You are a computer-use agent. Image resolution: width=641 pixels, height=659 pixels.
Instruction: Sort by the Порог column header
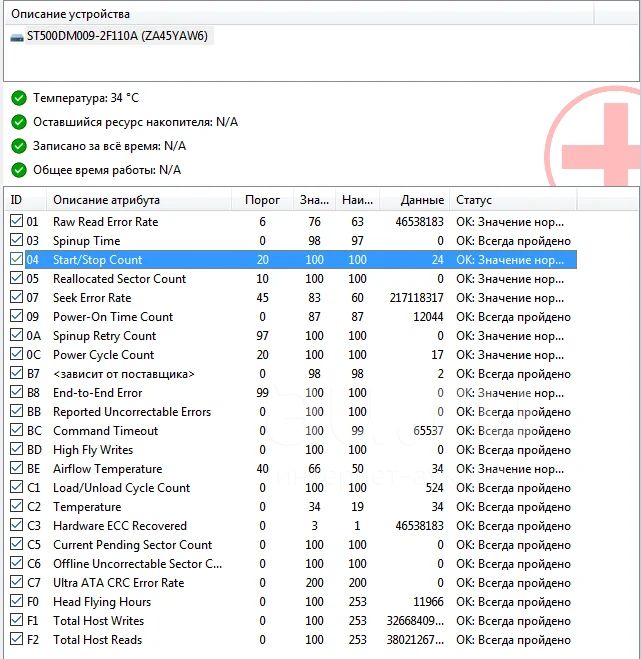[262, 200]
